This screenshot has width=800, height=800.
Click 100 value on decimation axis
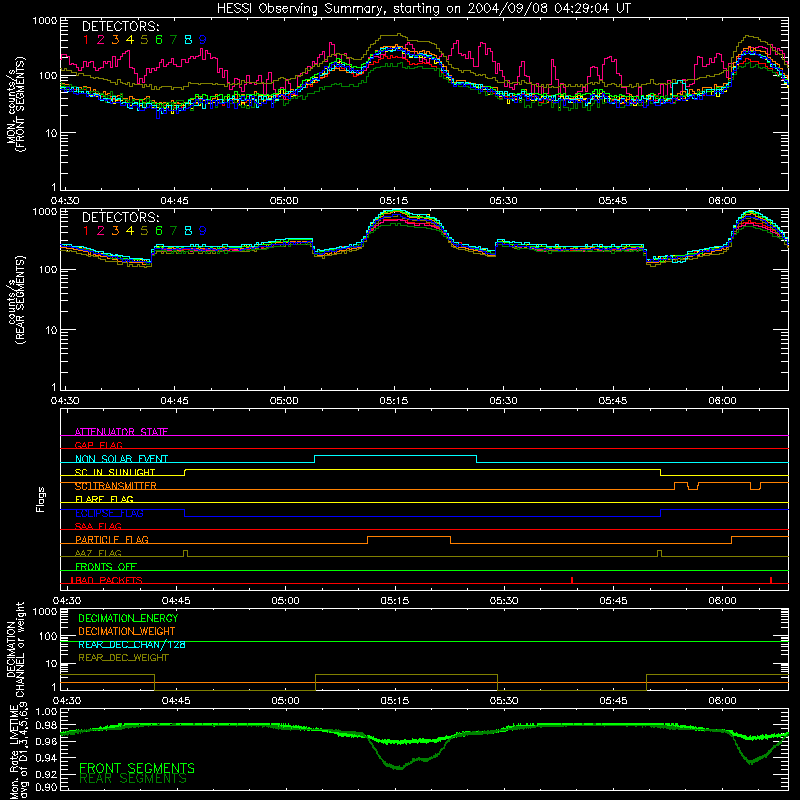click(49, 636)
